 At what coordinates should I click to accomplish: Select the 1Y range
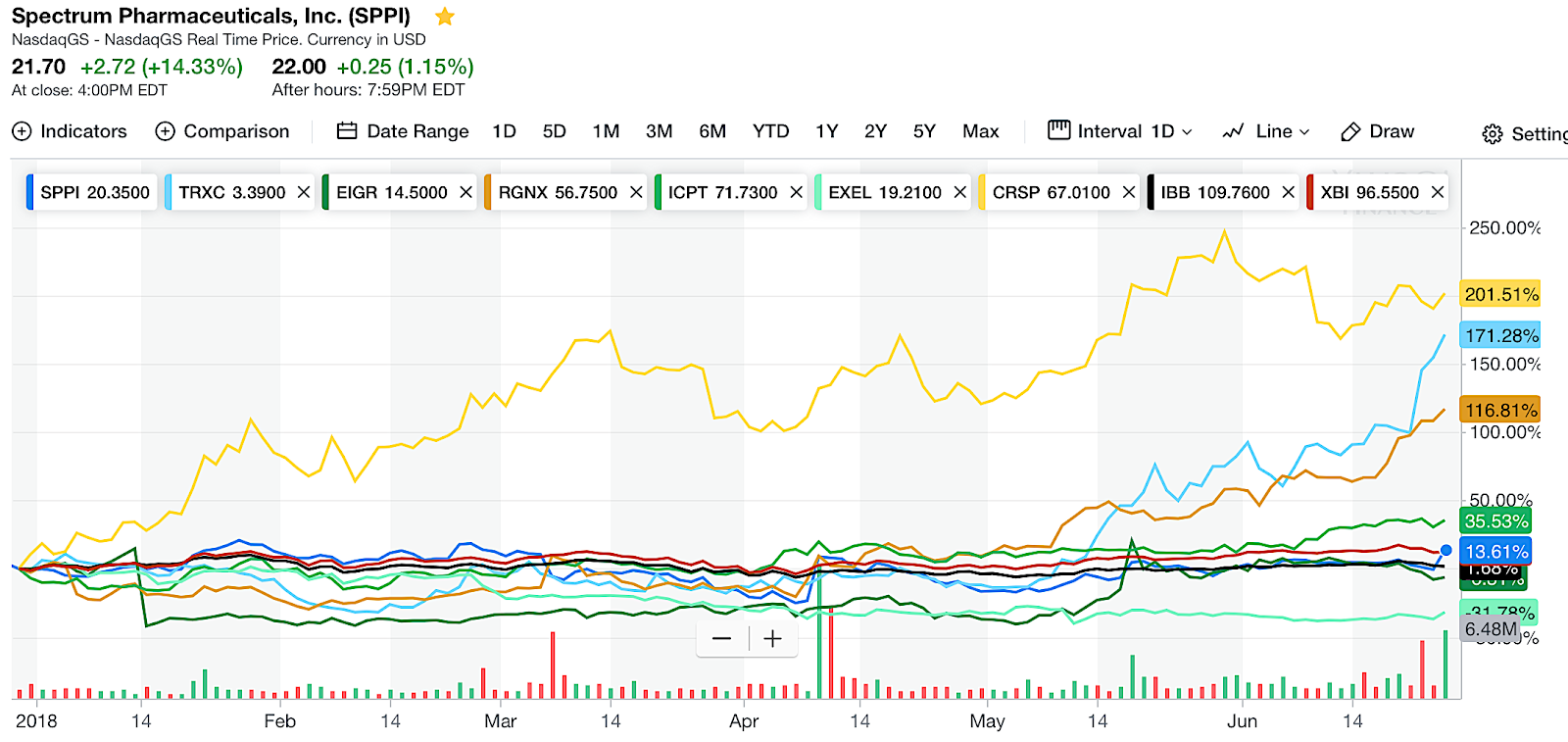click(827, 131)
